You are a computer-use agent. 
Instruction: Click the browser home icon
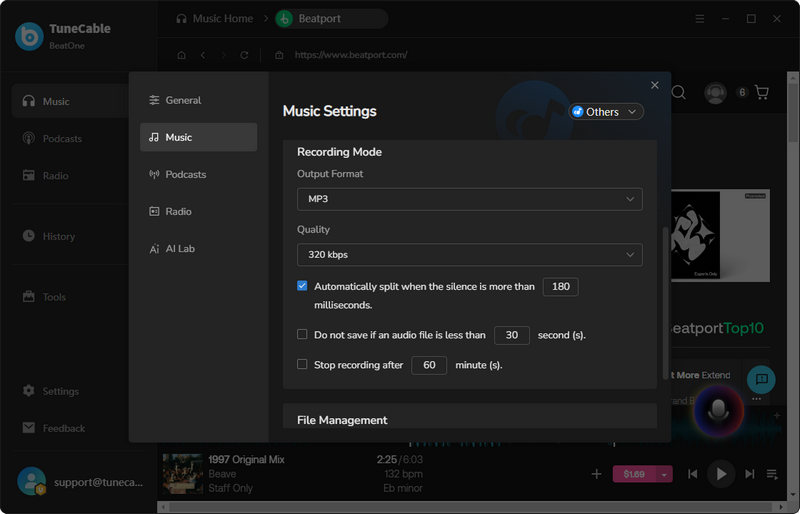pyautogui.click(x=181, y=55)
